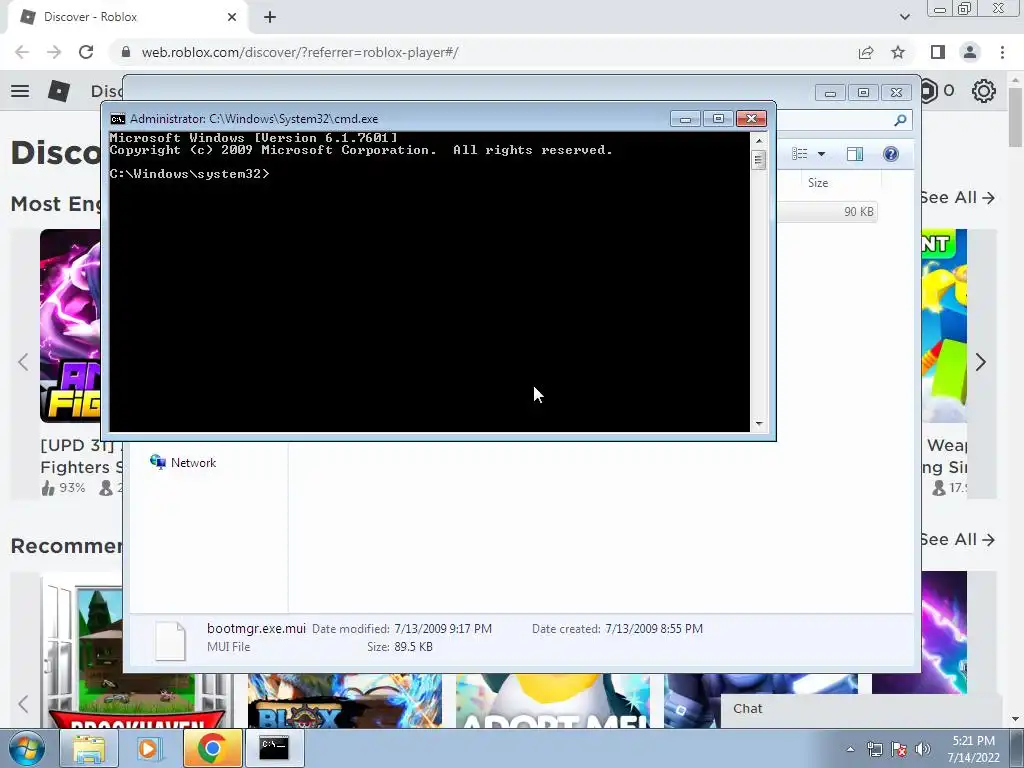Open Windows Media Player from taskbar
This screenshot has height=768, width=1024.
pos(149,748)
